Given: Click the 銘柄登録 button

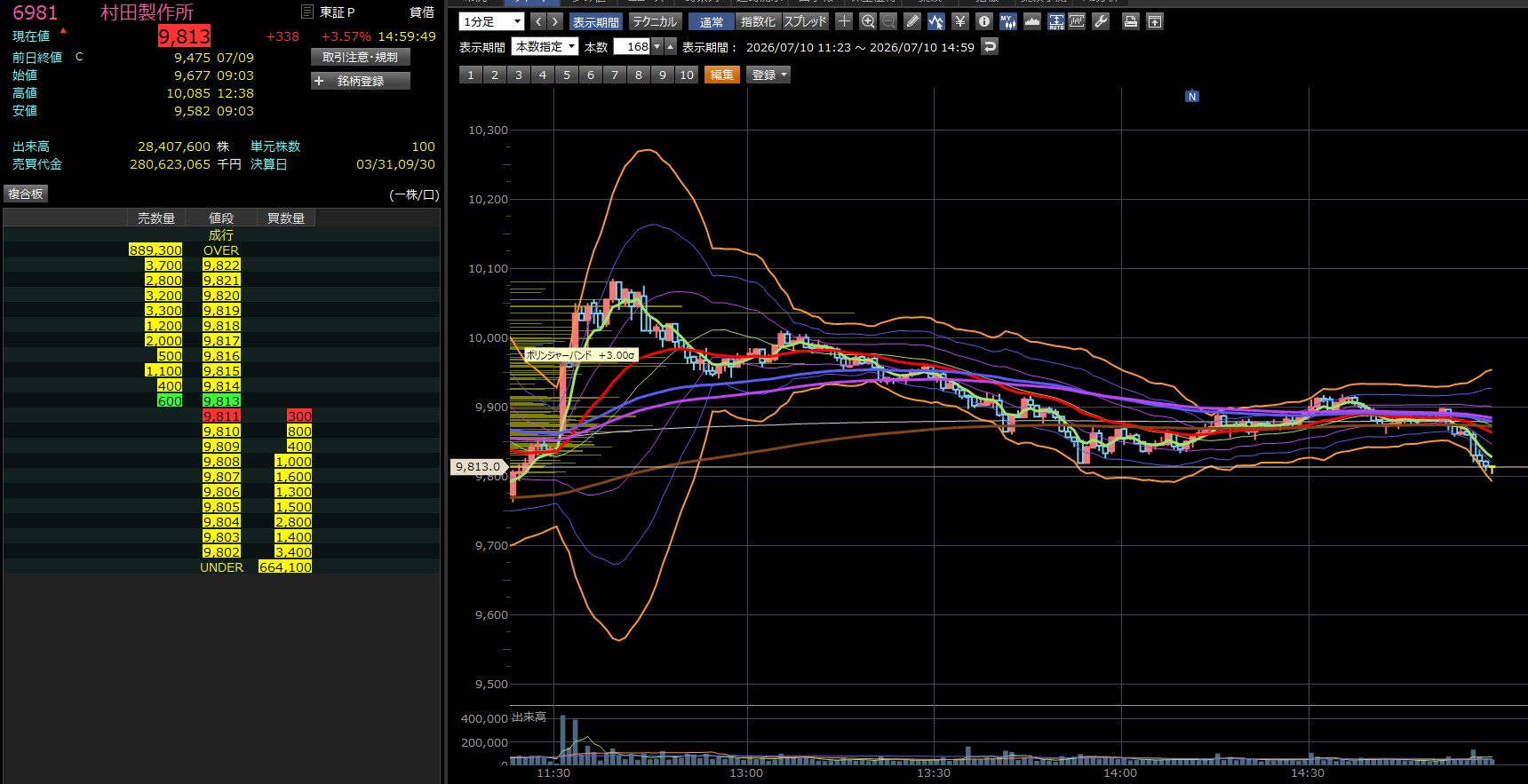Looking at the screenshot, I should [x=361, y=81].
